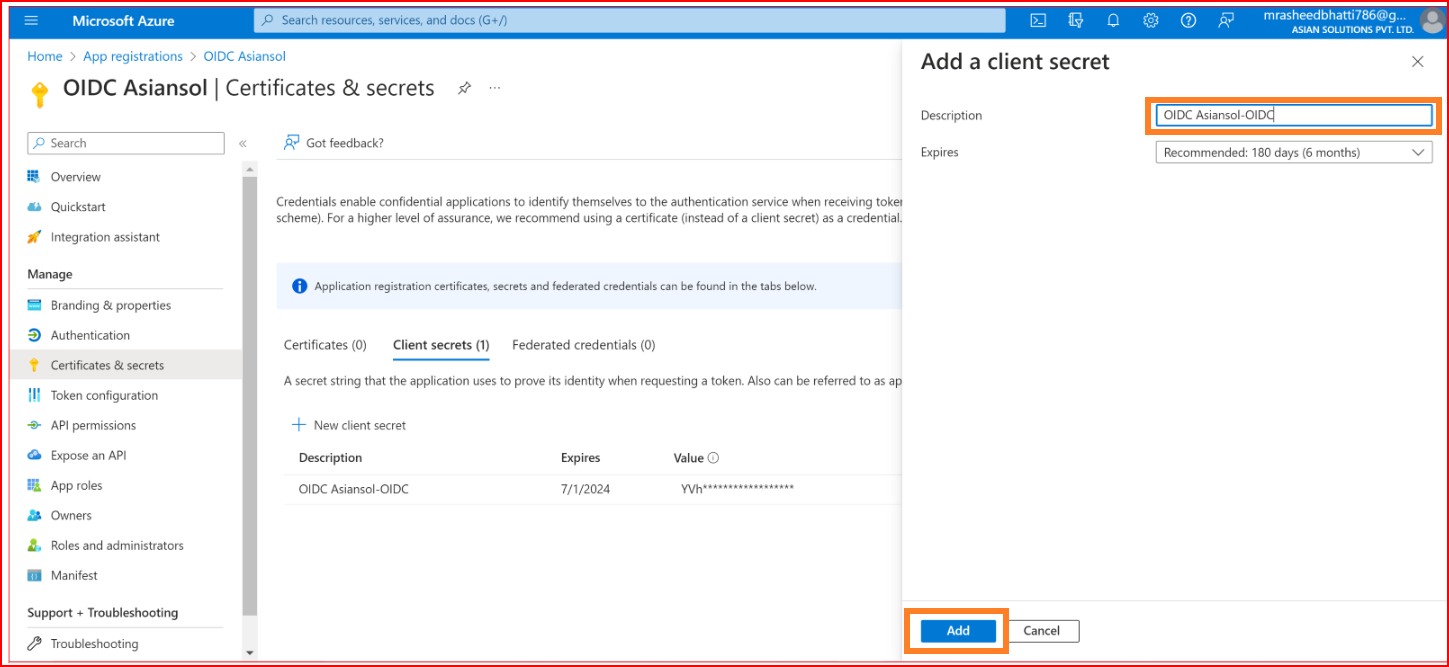Pin OIDC Asiansol page with pushpin icon
This screenshot has width=1449, height=667.
tap(464, 88)
